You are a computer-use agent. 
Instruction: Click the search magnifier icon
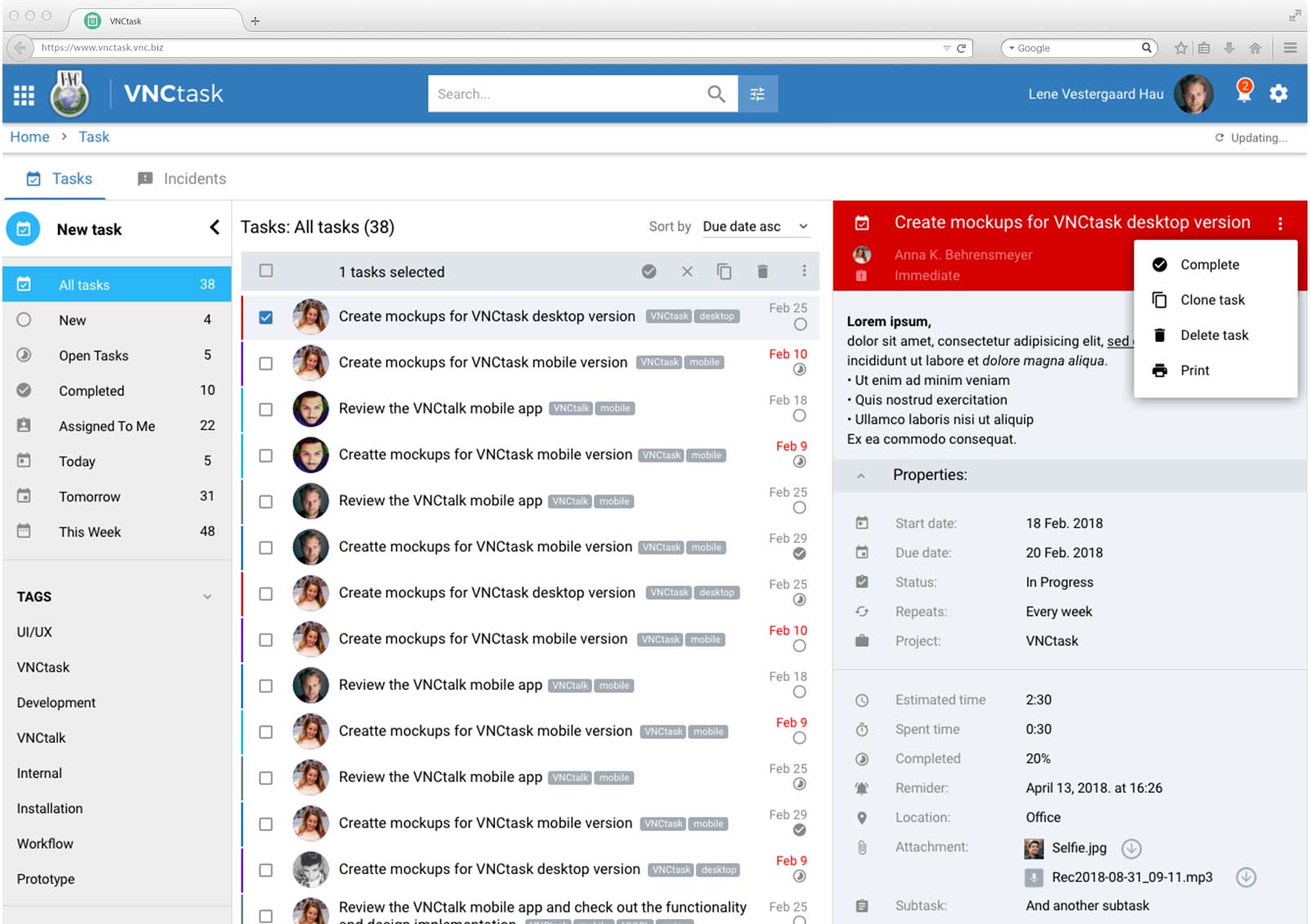click(716, 94)
